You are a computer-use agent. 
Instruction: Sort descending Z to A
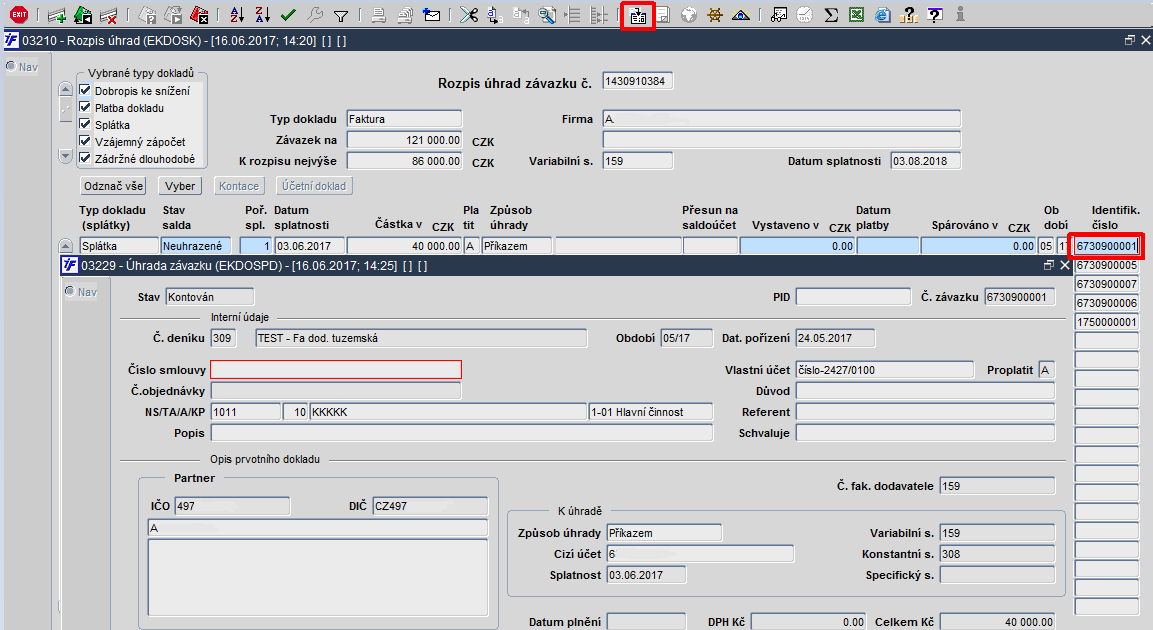click(x=263, y=15)
